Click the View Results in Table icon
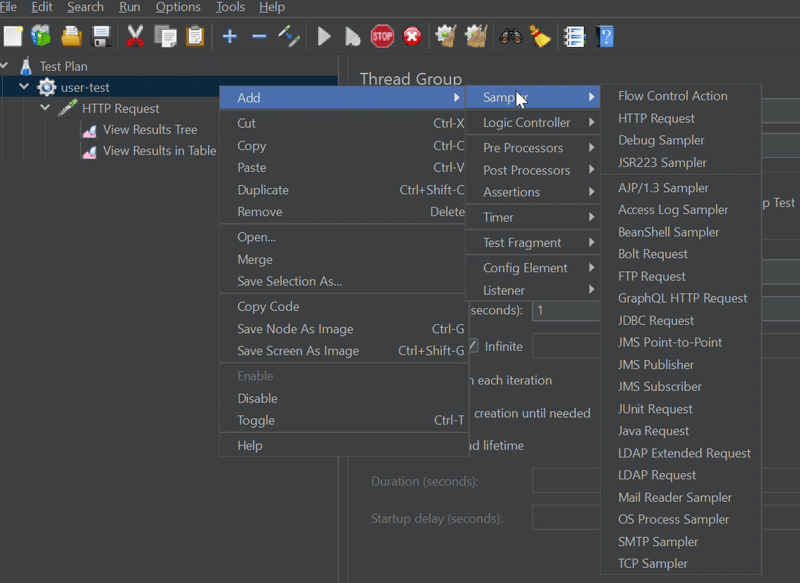 click(x=89, y=151)
